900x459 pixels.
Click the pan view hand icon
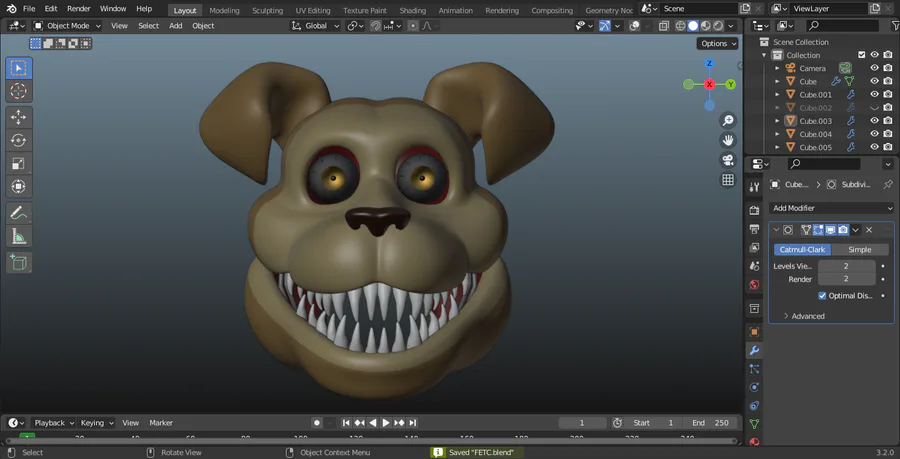pyautogui.click(x=728, y=140)
